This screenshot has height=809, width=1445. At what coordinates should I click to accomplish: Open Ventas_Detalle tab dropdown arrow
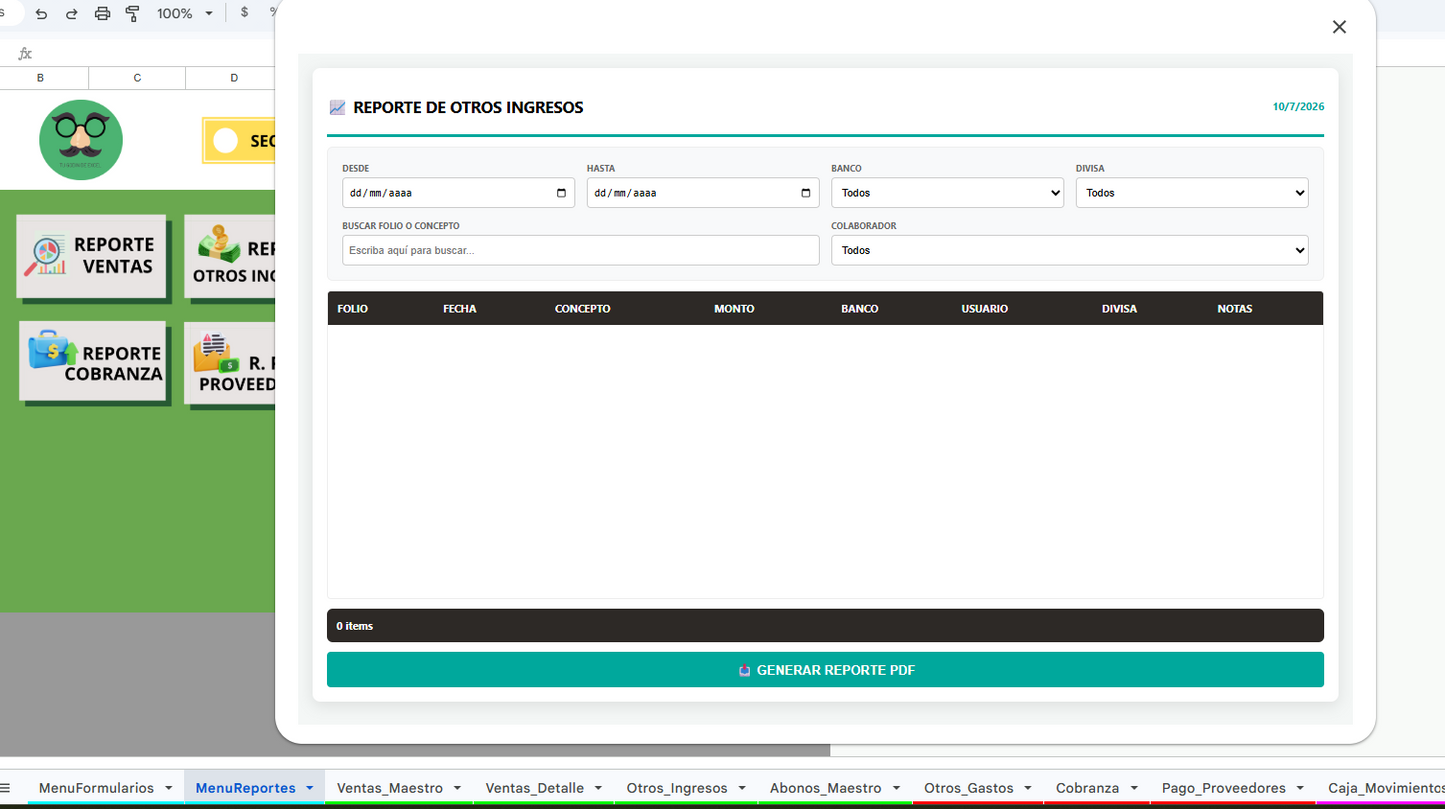[599, 788]
